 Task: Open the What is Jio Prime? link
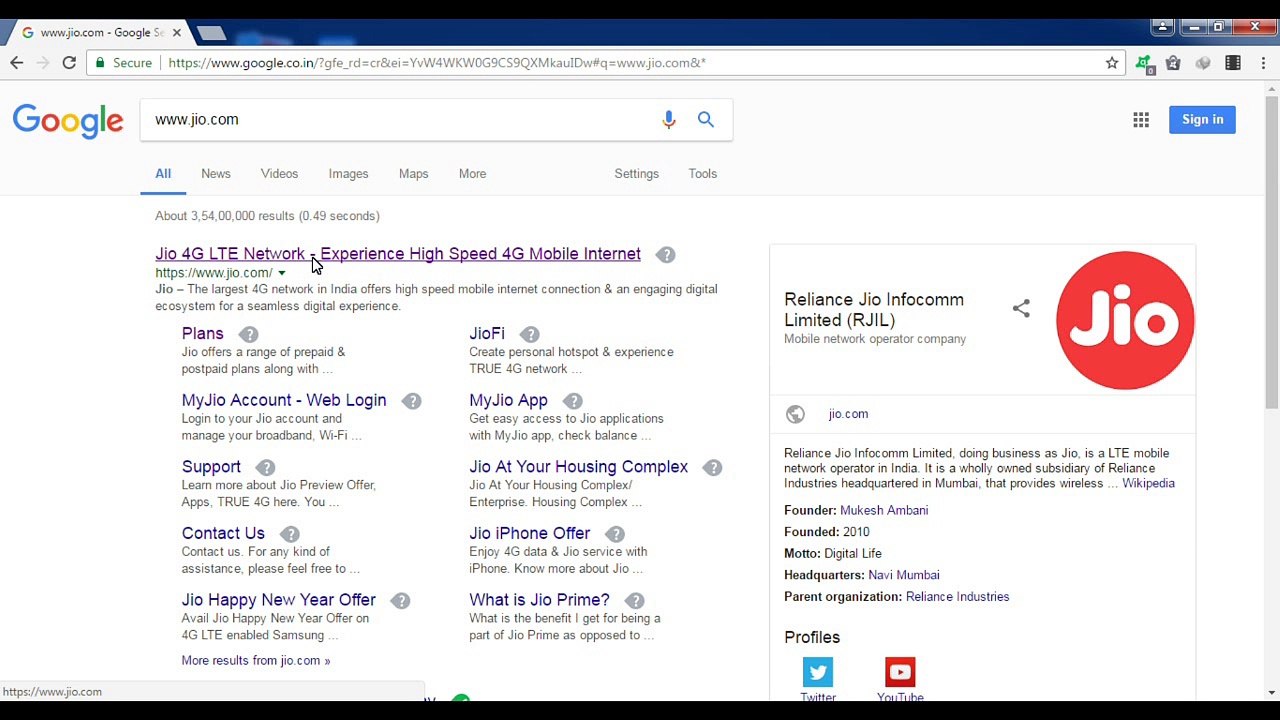coord(539,600)
